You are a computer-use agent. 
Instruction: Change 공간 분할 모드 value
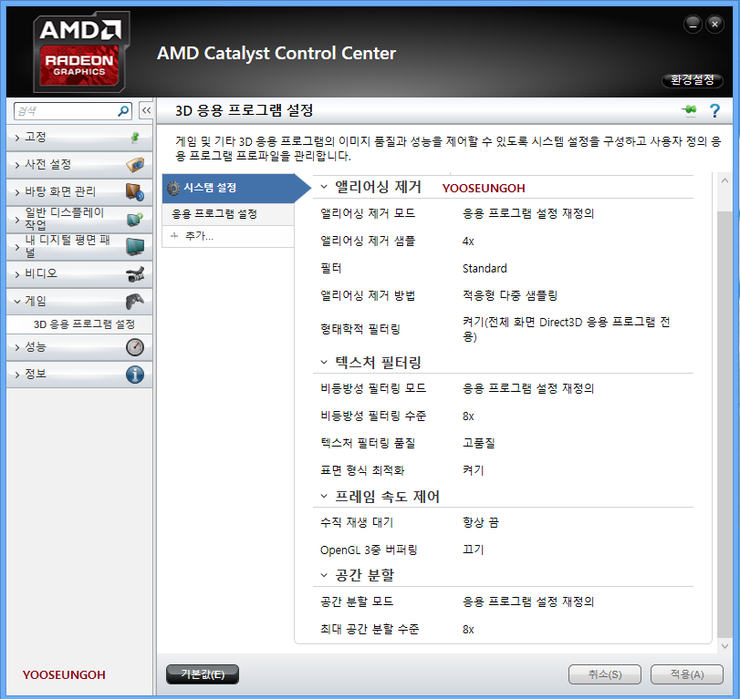point(528,602)
